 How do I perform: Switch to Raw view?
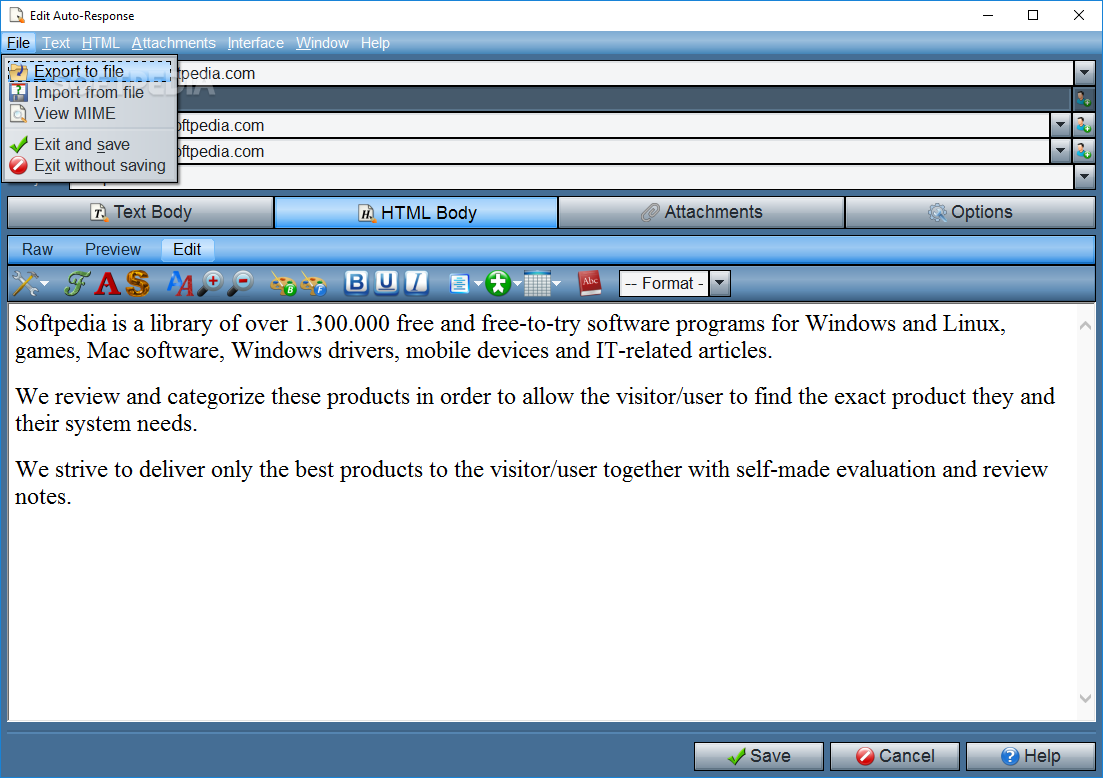coord(37,250)
